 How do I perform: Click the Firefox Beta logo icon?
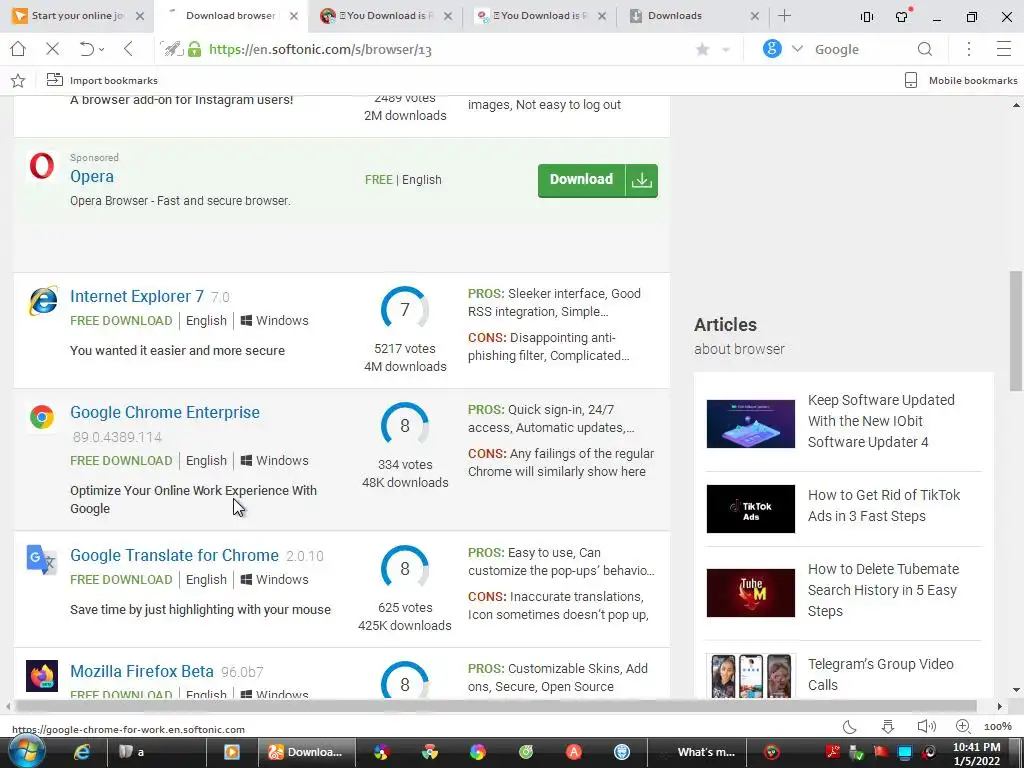(x=42, y=676)
